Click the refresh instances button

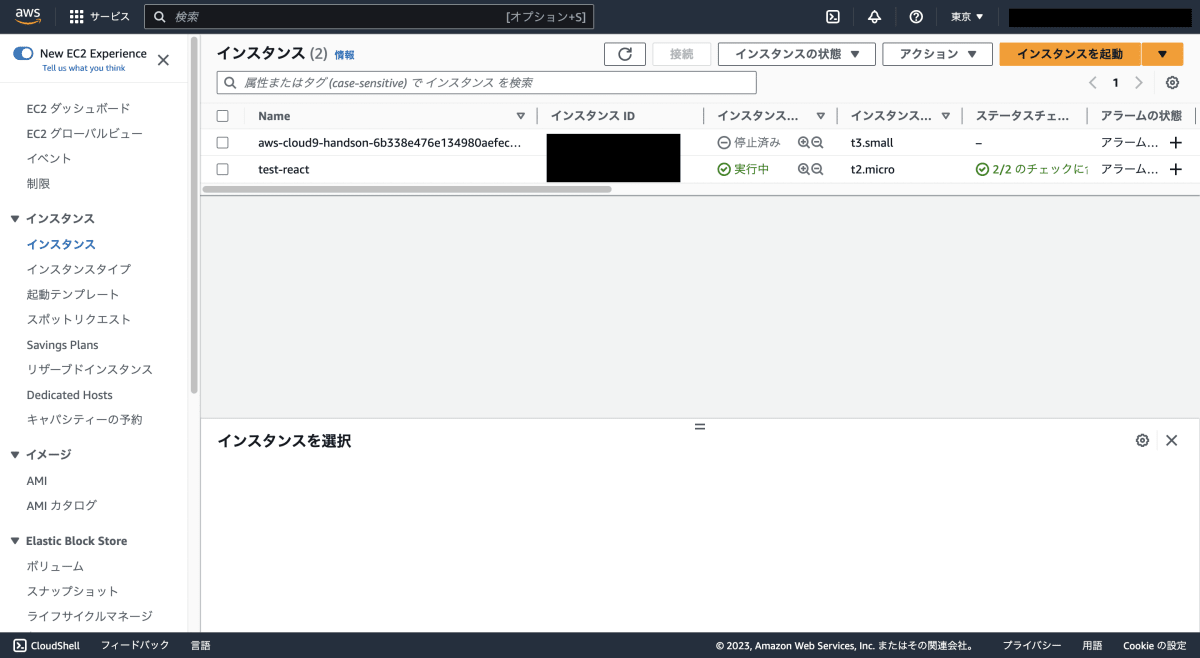pyautogui.click(x=625, y=54)
